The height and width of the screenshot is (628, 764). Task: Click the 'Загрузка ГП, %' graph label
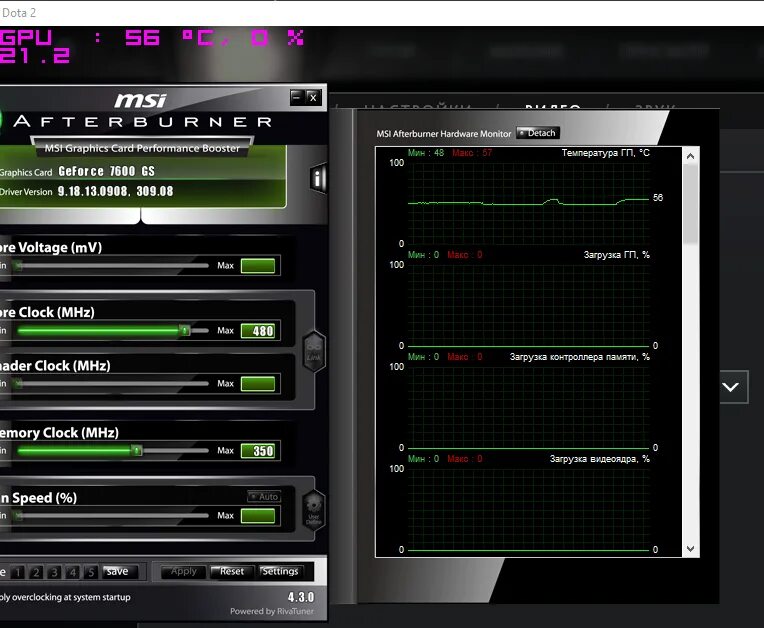pos(617,254)
